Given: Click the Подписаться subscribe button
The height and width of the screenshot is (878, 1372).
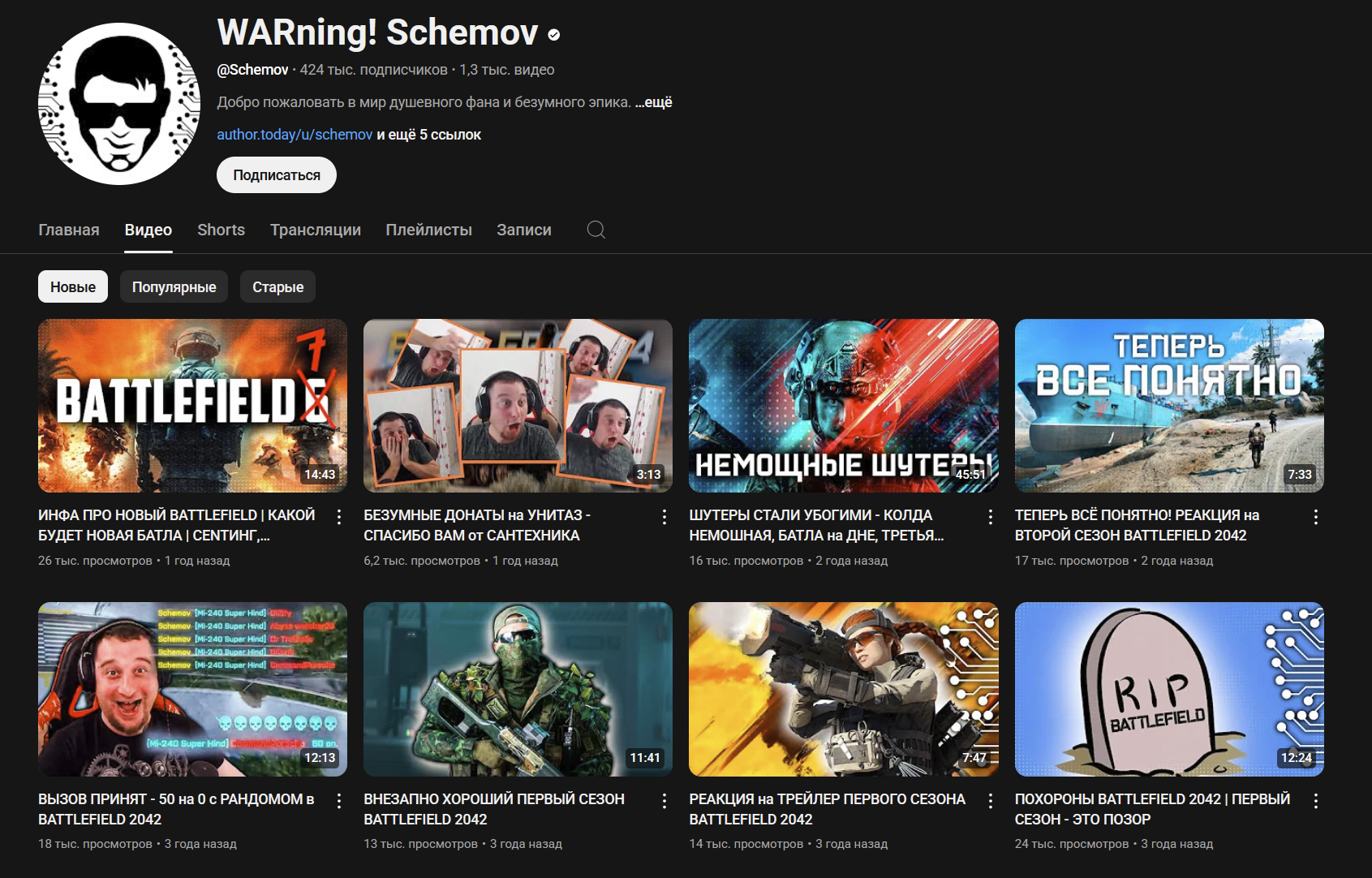Looking at the screenshot, I should [277, 175].
